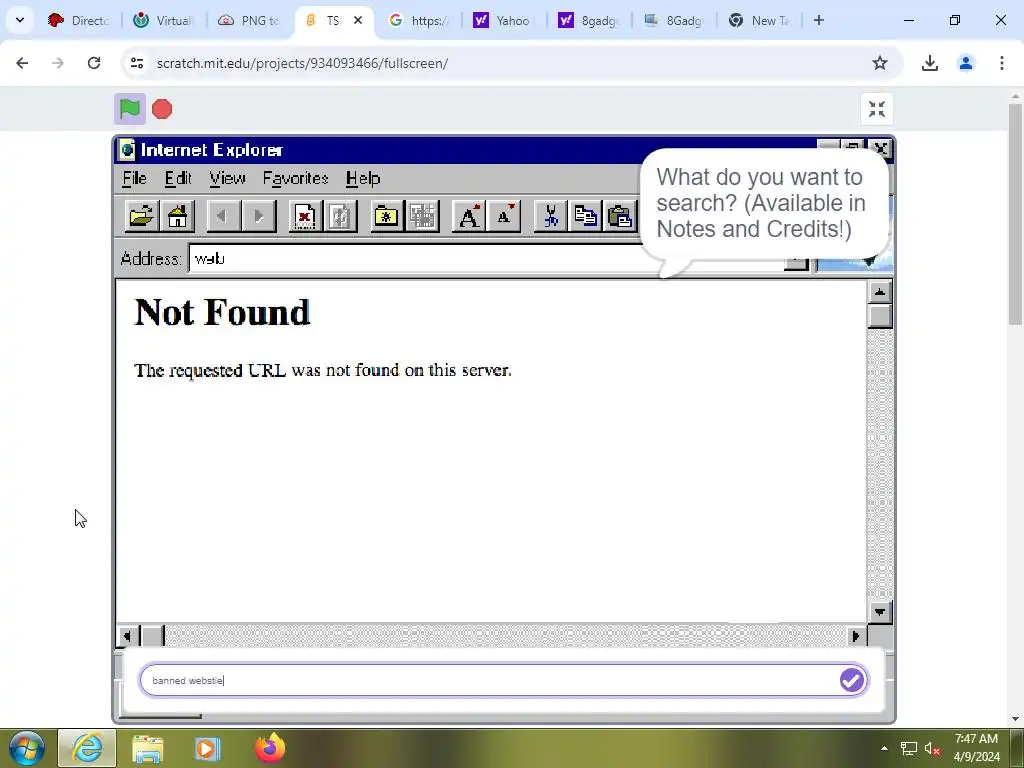Switch to the Virtual browser tab
The image size is (1024, 768).
click(164, 21)
